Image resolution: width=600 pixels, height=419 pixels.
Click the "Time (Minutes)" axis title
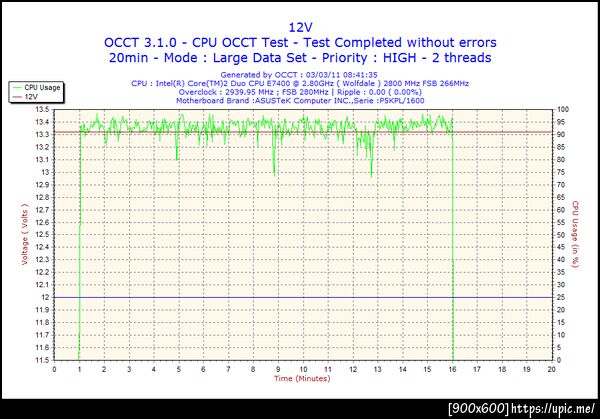[302, 378]
